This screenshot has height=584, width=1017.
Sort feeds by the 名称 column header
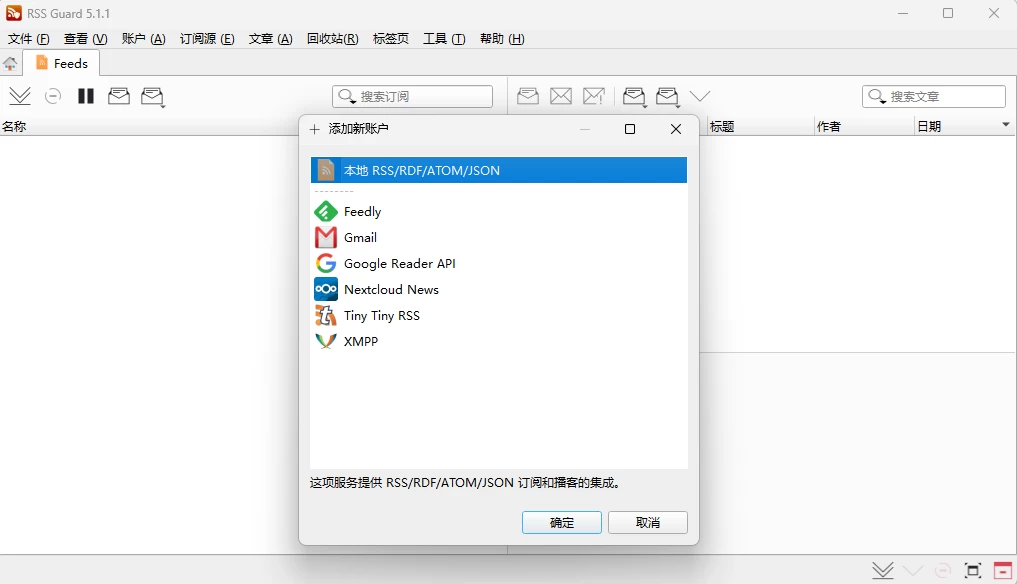pyautogui.click(x=14, y=127)
